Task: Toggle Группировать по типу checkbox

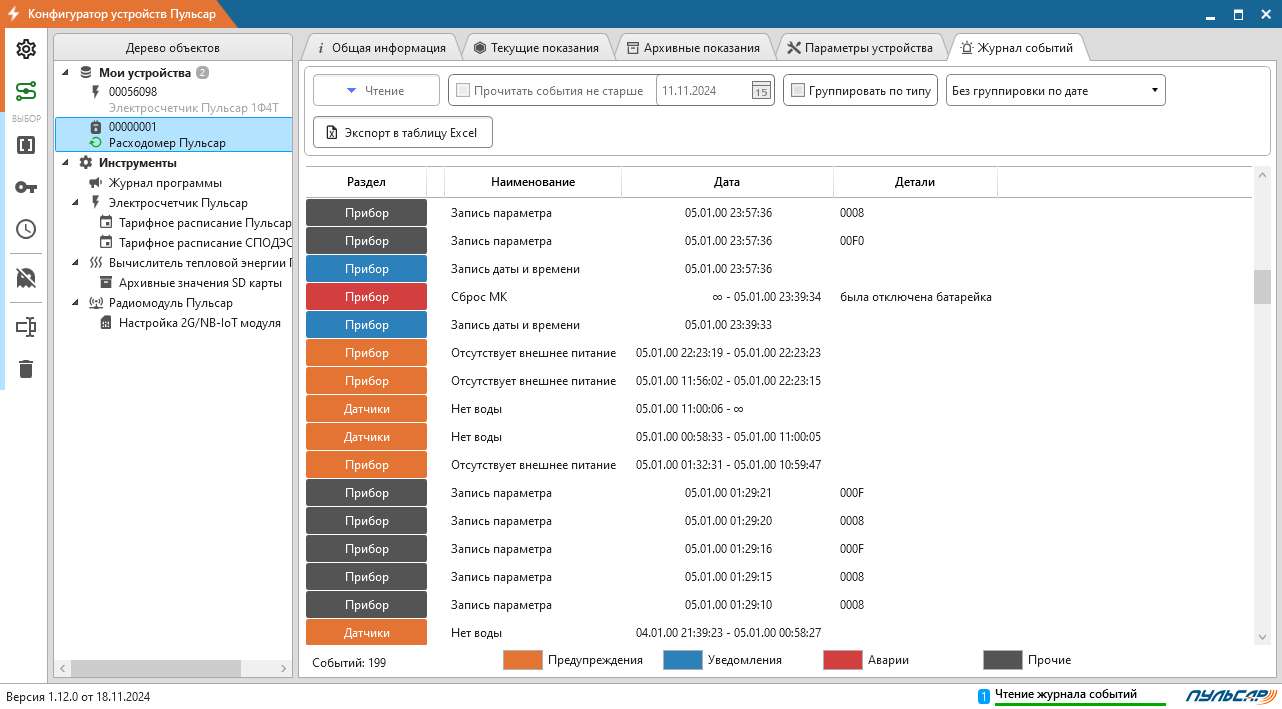Action: tap(798, 90)
